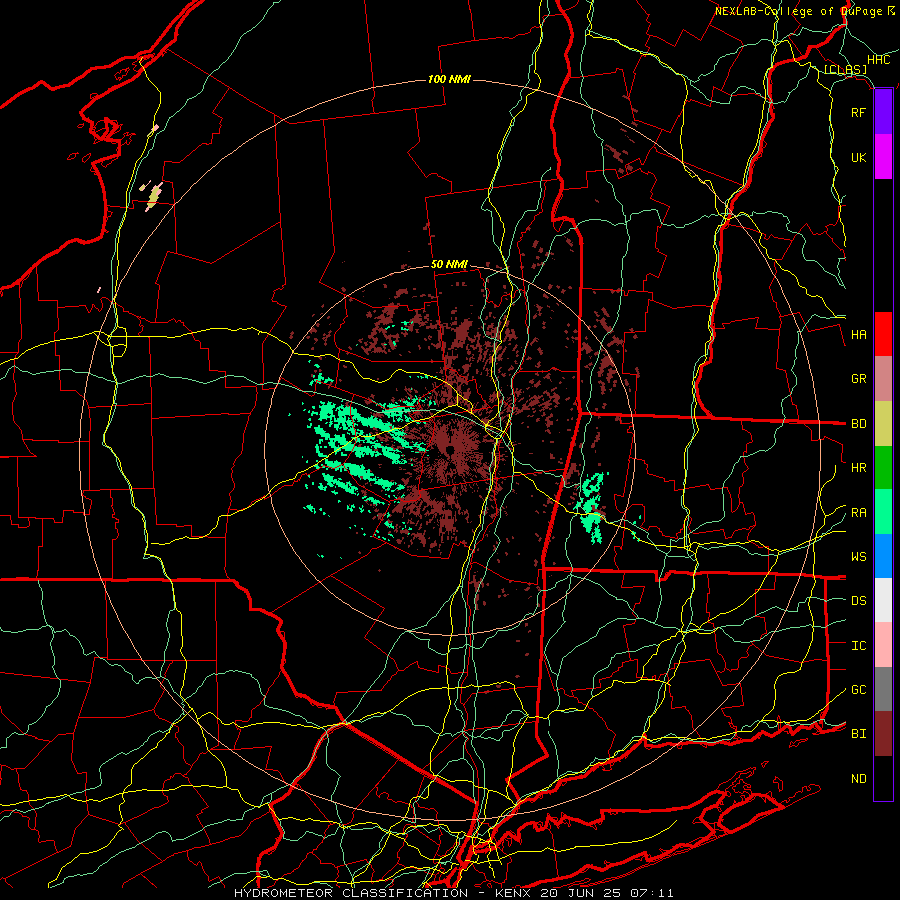The width and height of the screenshot is (900, 900).
Task: Select the GR legend label
Action: click(858, 379)
